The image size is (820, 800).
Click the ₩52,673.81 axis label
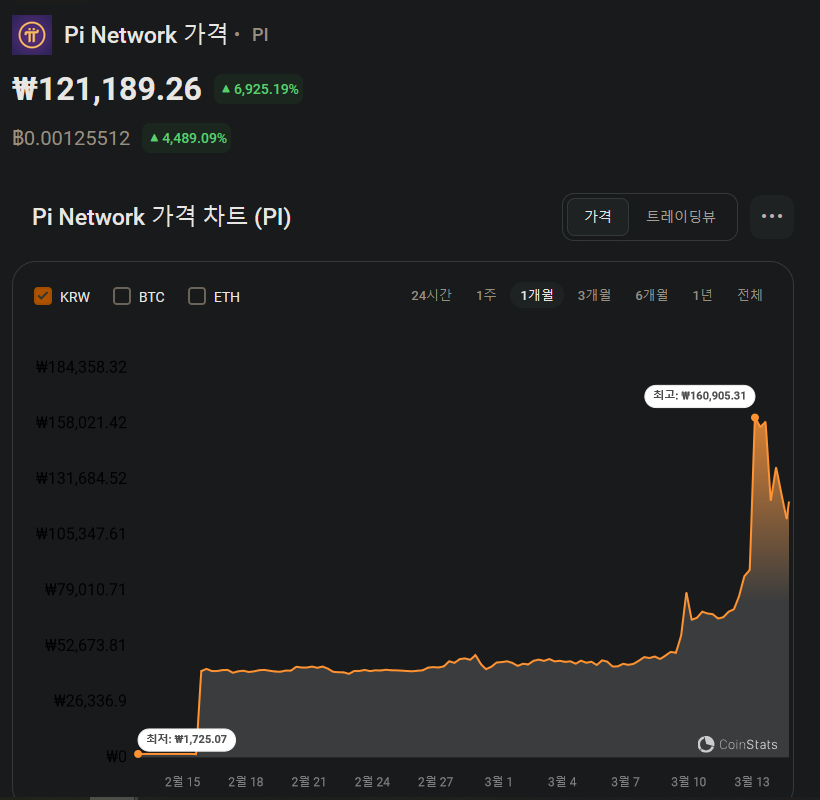pos(85,645)
